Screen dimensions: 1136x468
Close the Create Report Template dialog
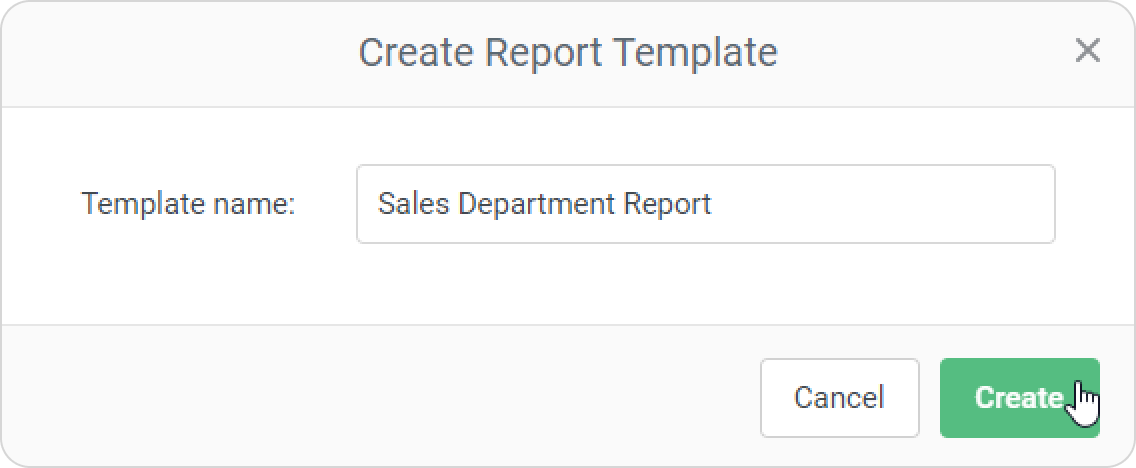(x=1087, y=51)
